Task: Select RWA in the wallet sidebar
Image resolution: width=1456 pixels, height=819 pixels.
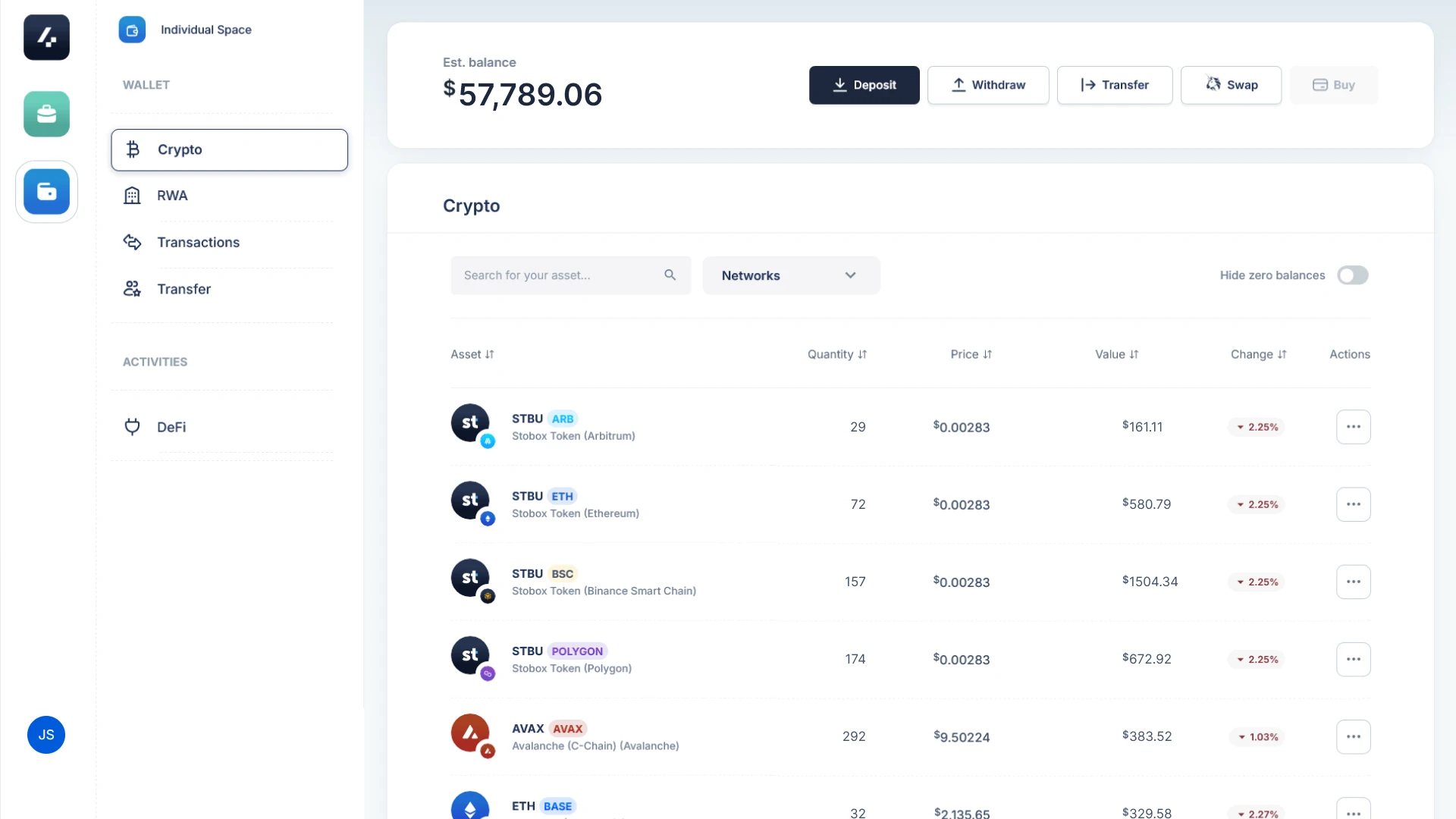Action: click(x=172, y=195)
